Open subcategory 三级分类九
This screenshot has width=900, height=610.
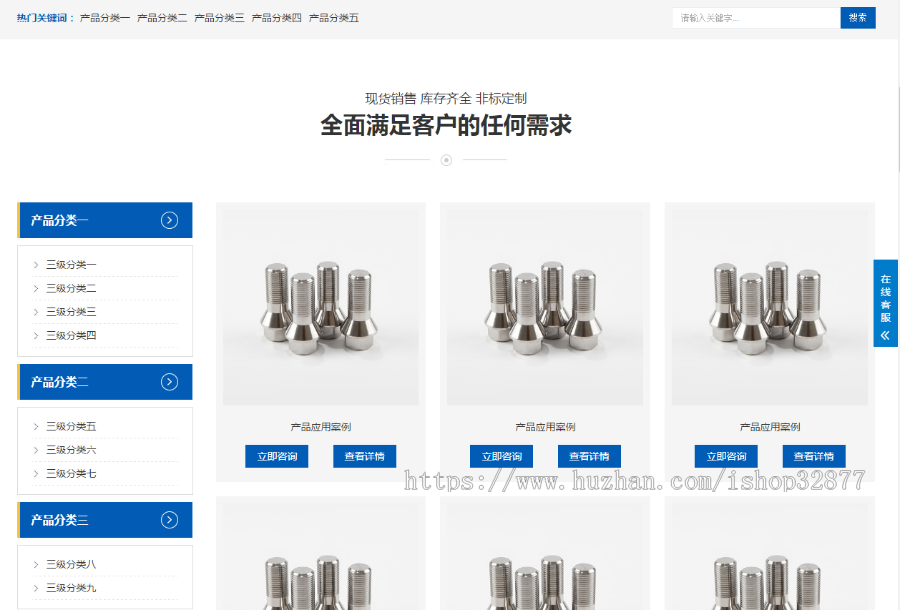71,588
